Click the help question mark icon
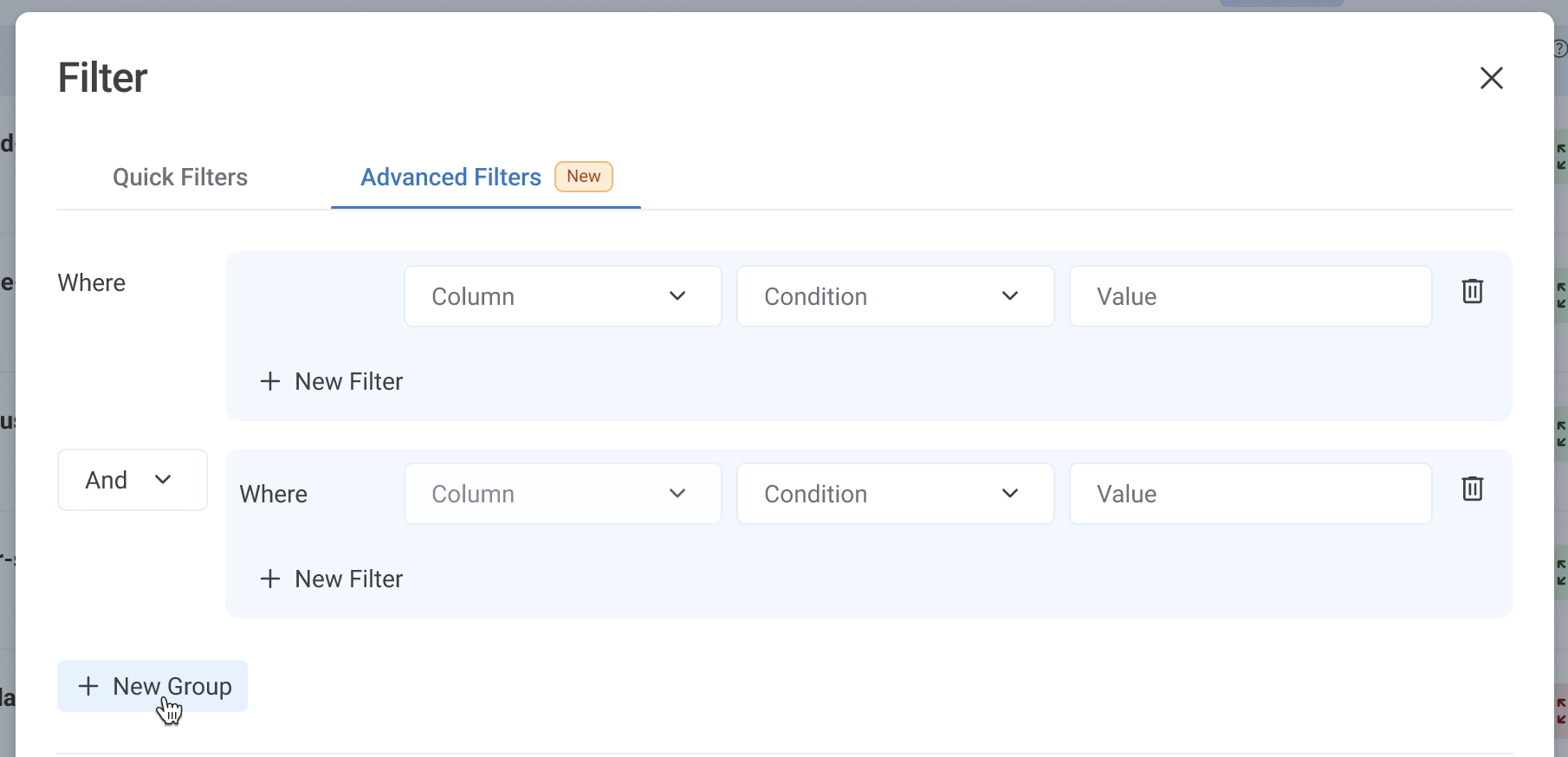This screenshot has width=1568, height=757. [x=1561, y=49]
